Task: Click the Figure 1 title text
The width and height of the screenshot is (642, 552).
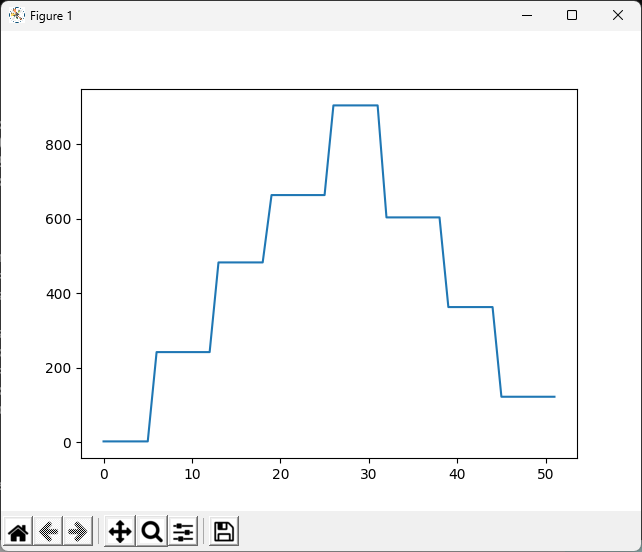Action: tap(51, 16)
